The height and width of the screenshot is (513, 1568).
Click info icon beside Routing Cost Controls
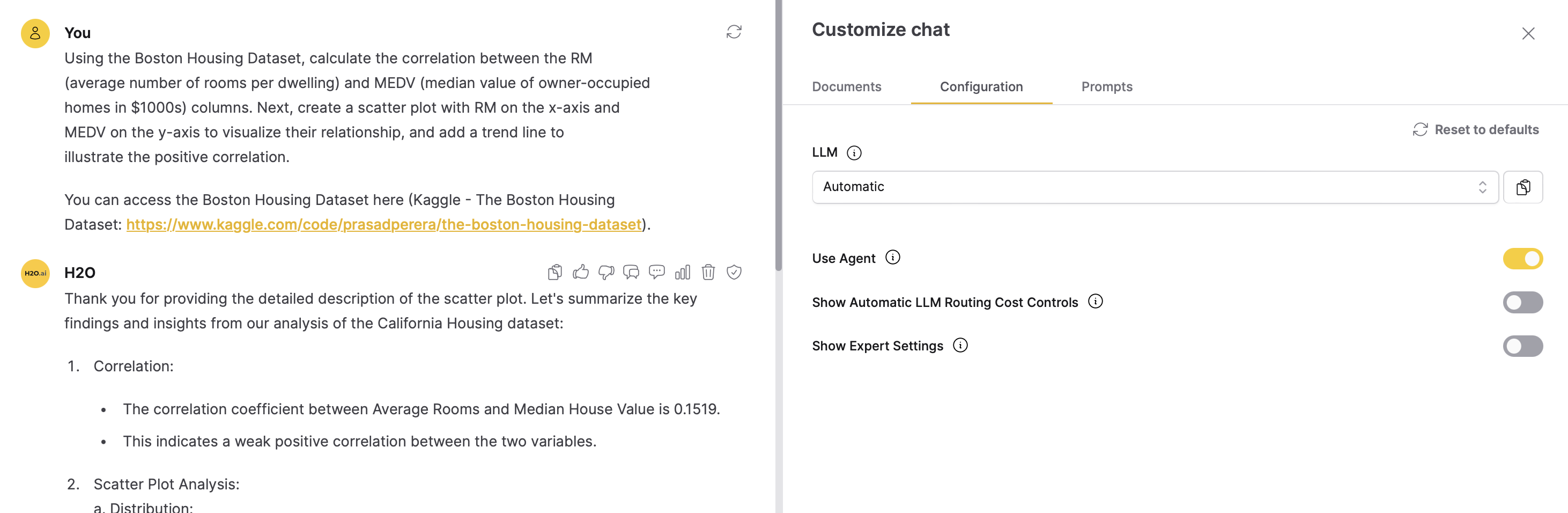(1095, 302)
